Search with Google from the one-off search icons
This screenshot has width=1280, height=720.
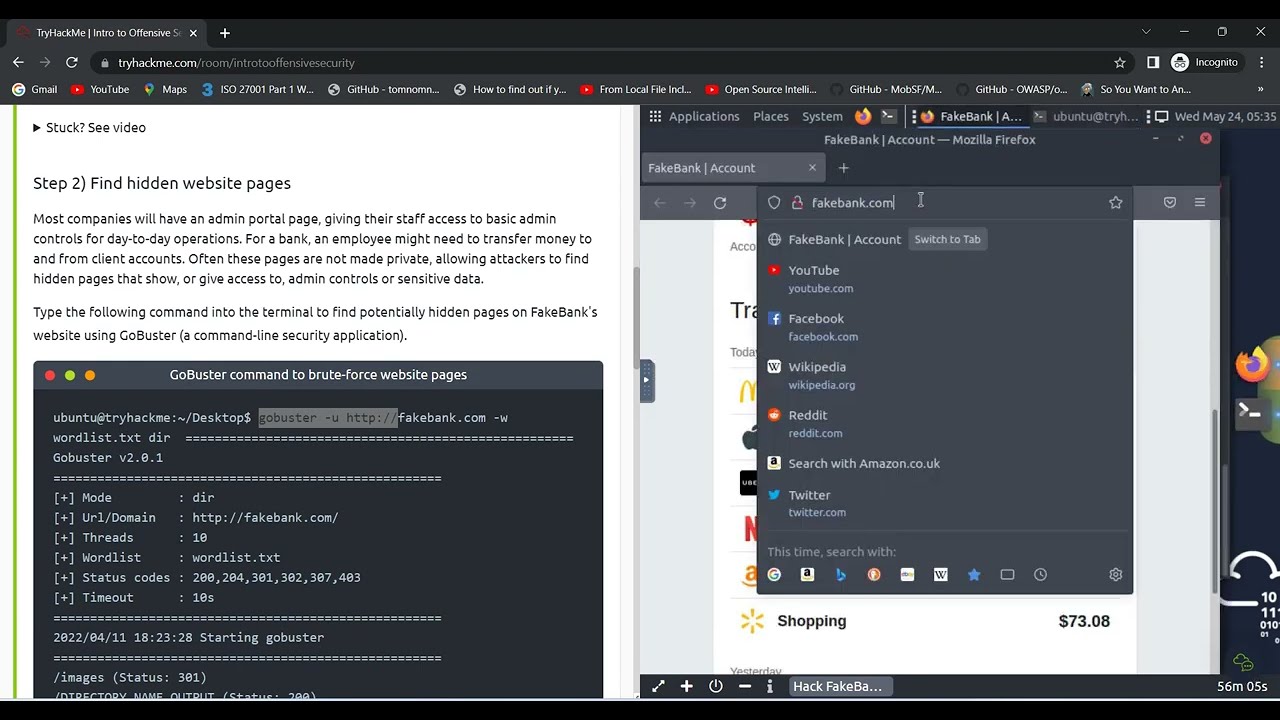pos(774,575)
